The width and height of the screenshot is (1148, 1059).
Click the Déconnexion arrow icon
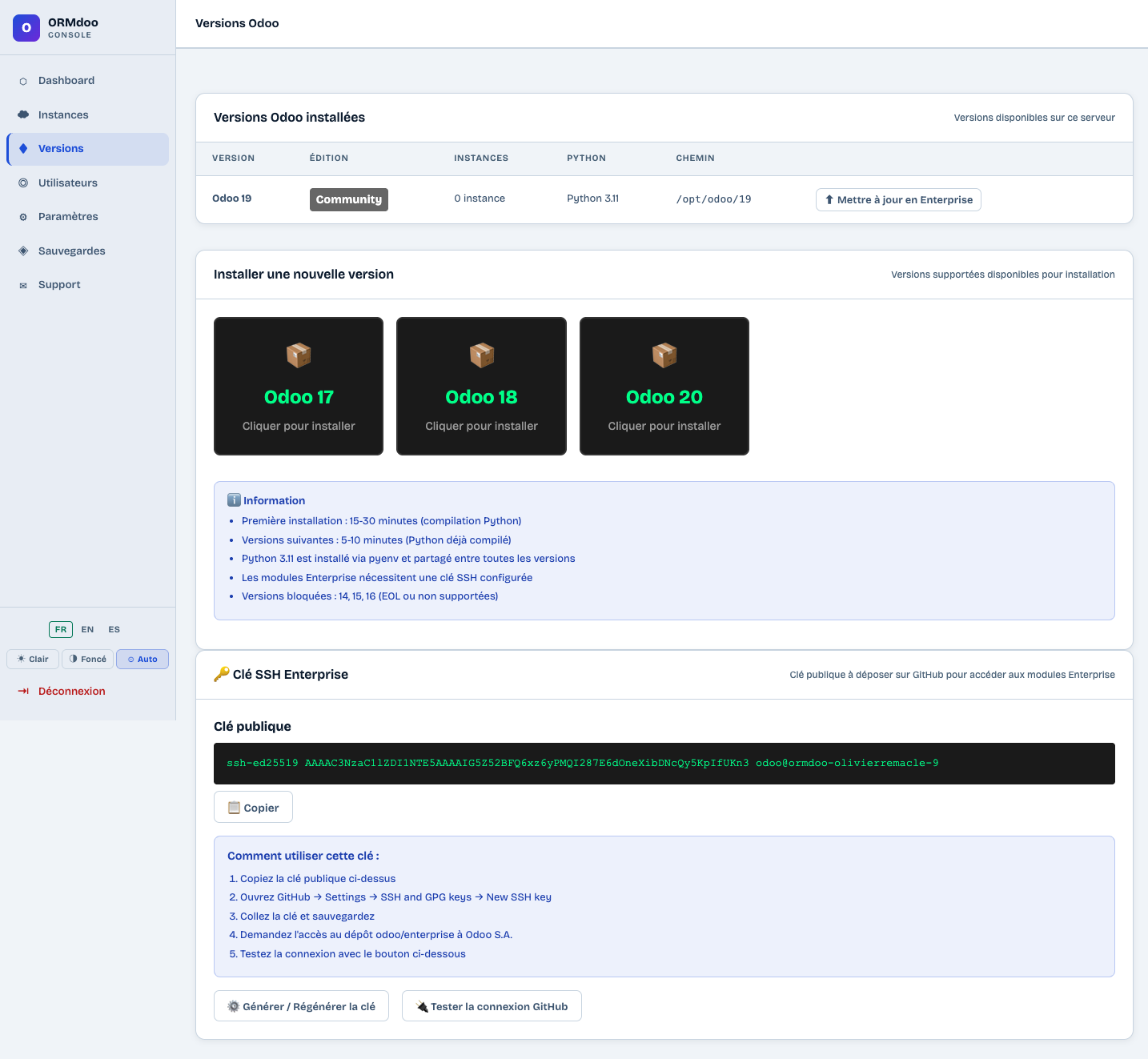[x=23, y=691]
